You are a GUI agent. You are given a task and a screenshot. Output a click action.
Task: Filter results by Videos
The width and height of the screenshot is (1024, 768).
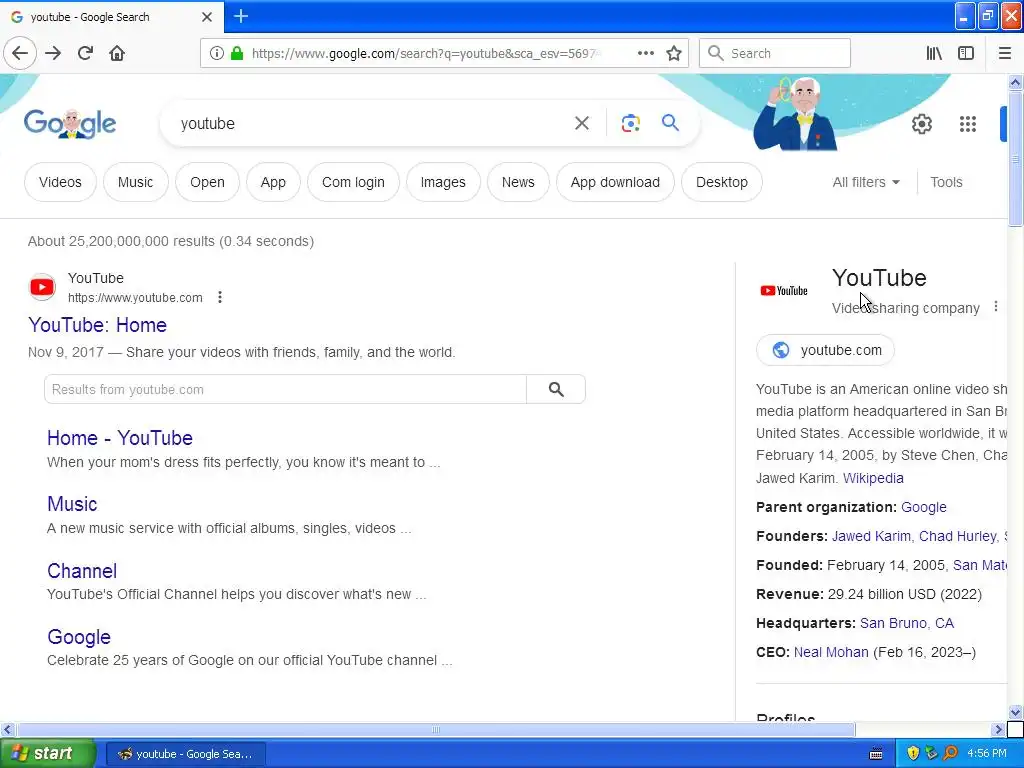click(60, 182)
